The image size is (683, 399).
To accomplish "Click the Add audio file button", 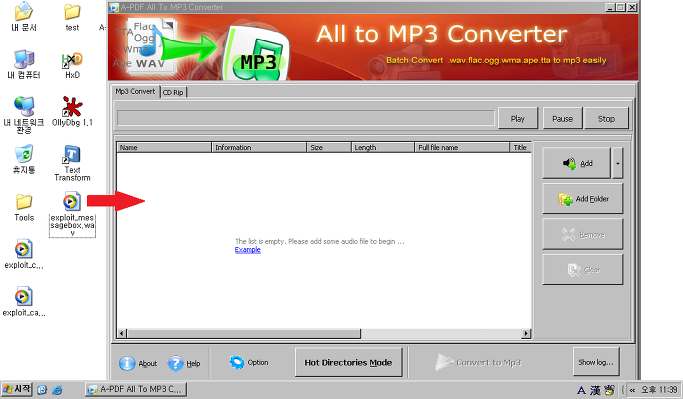I will point(576,163).
